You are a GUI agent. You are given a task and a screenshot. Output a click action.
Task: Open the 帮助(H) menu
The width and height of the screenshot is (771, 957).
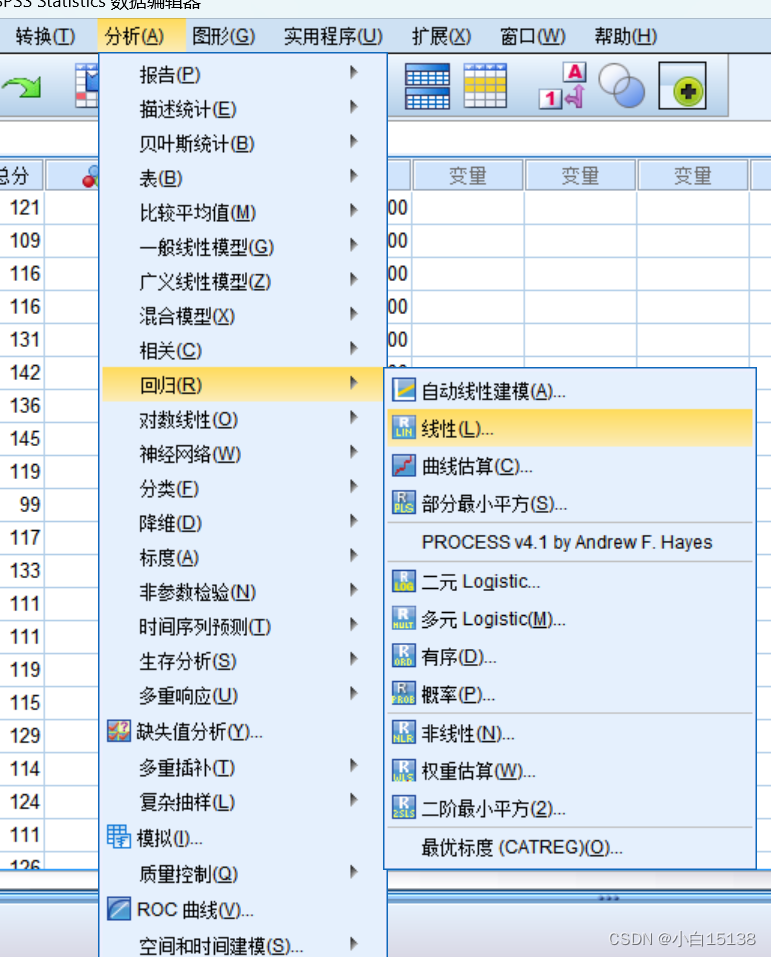coord(626,36)
